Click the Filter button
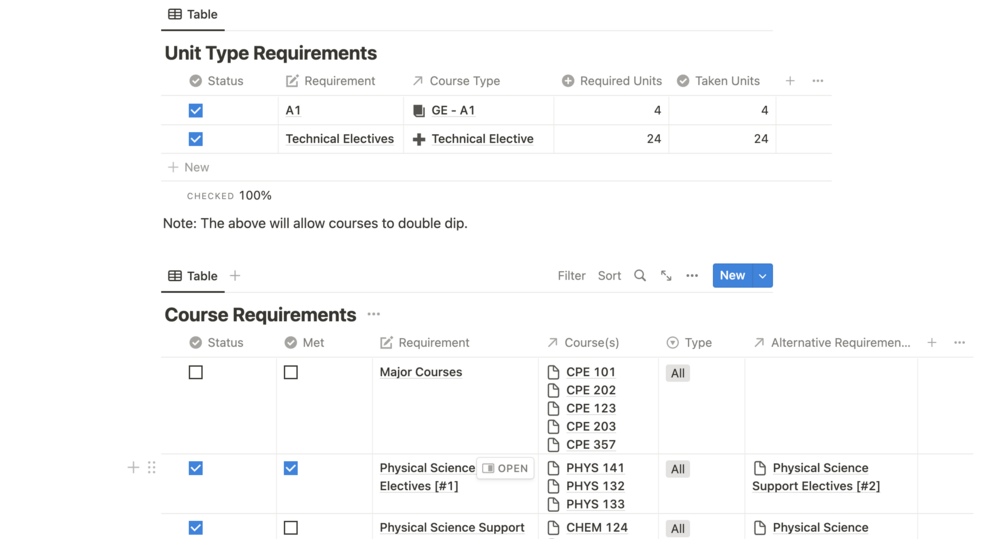 click(x=572, y=276)
